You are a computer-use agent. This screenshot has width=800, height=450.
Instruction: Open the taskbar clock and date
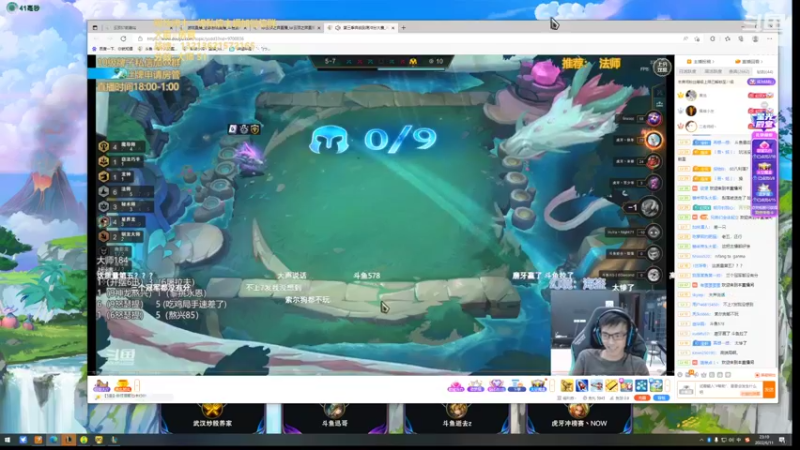click(764, 440)
